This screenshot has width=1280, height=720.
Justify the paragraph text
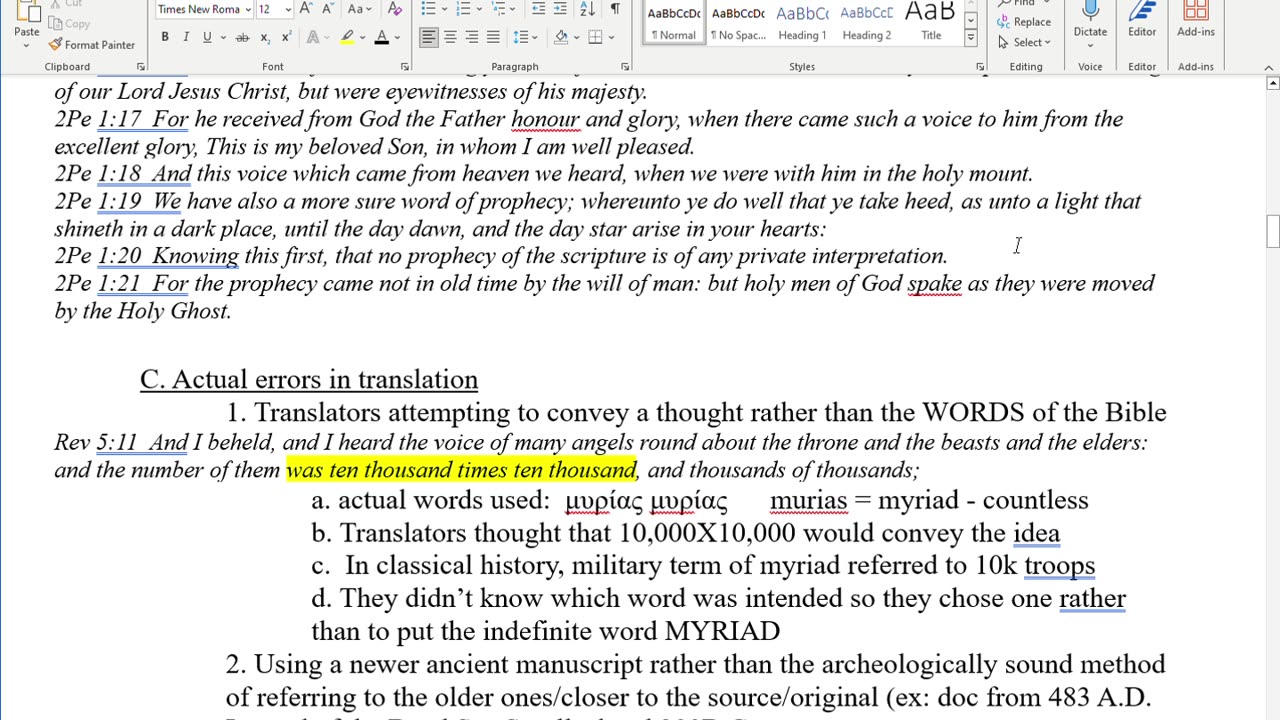pos(493,38)
